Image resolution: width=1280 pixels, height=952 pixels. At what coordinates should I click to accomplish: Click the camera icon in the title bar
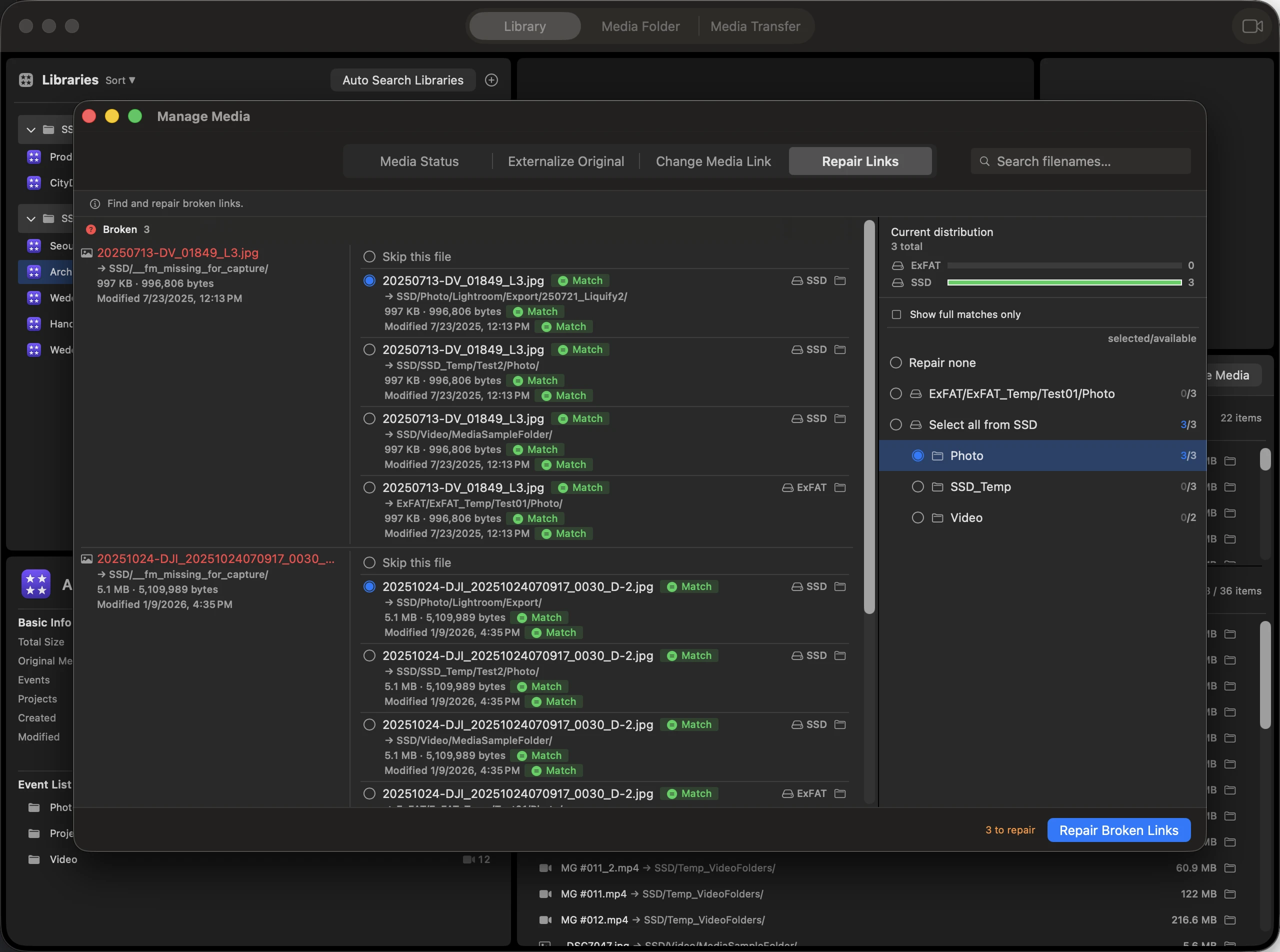(1252, 26)
